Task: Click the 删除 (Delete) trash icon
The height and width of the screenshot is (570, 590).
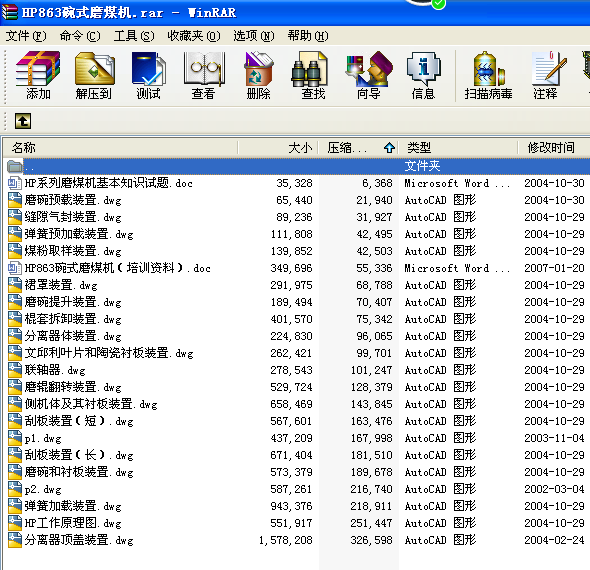Action: (259, 75)
